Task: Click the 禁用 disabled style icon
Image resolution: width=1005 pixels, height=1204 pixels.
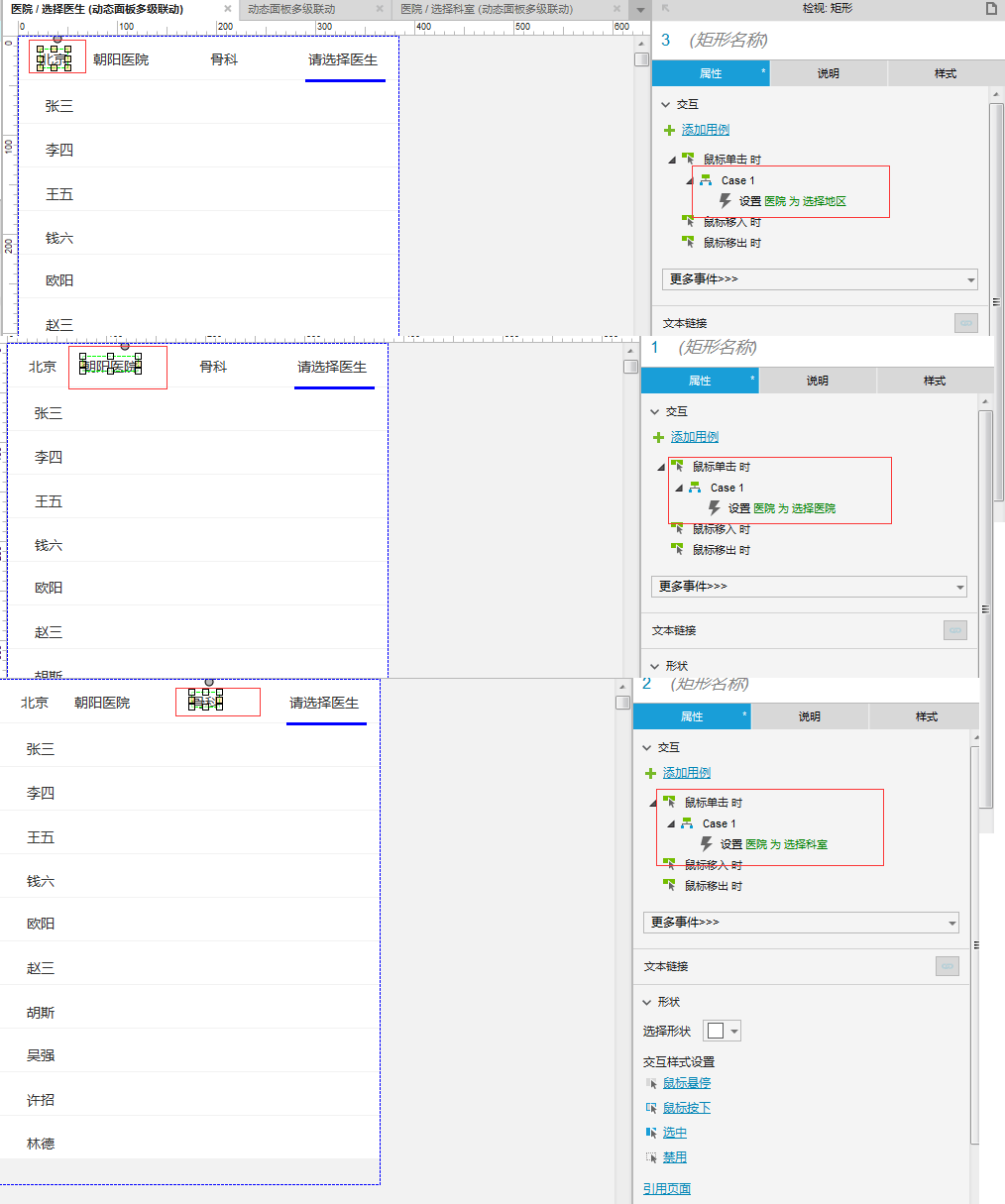Action: pyautogui.click(x=651, y=1157)
